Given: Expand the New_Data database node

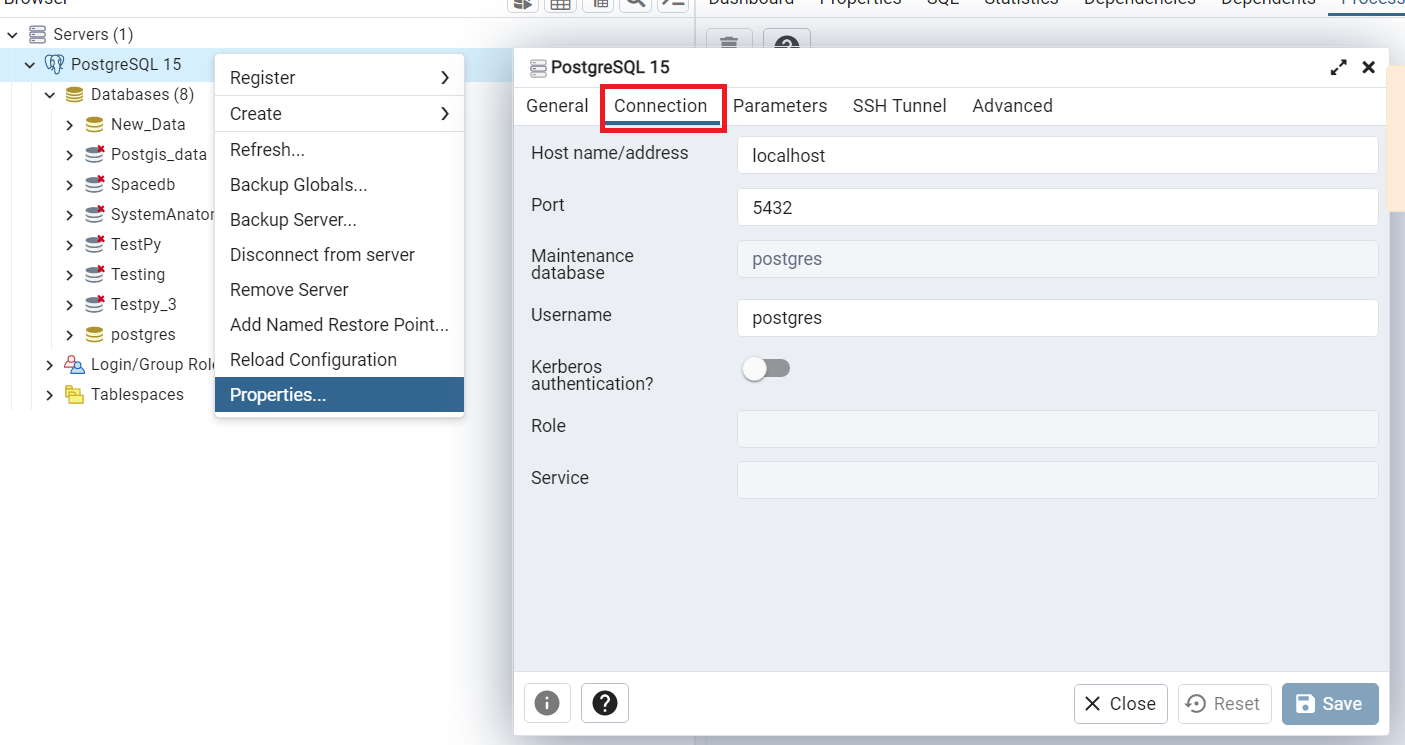Looking at the screenshot, I should click(x=70, y=125).
